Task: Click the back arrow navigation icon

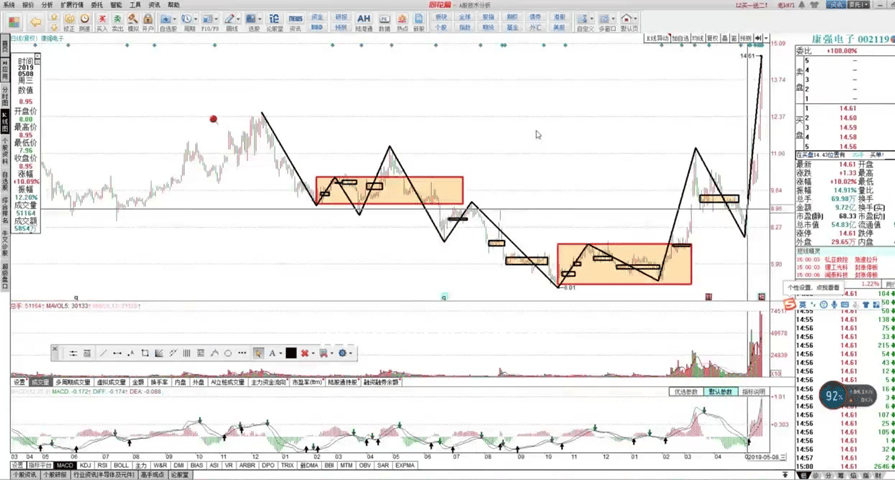Action: (x=36, y=21)
